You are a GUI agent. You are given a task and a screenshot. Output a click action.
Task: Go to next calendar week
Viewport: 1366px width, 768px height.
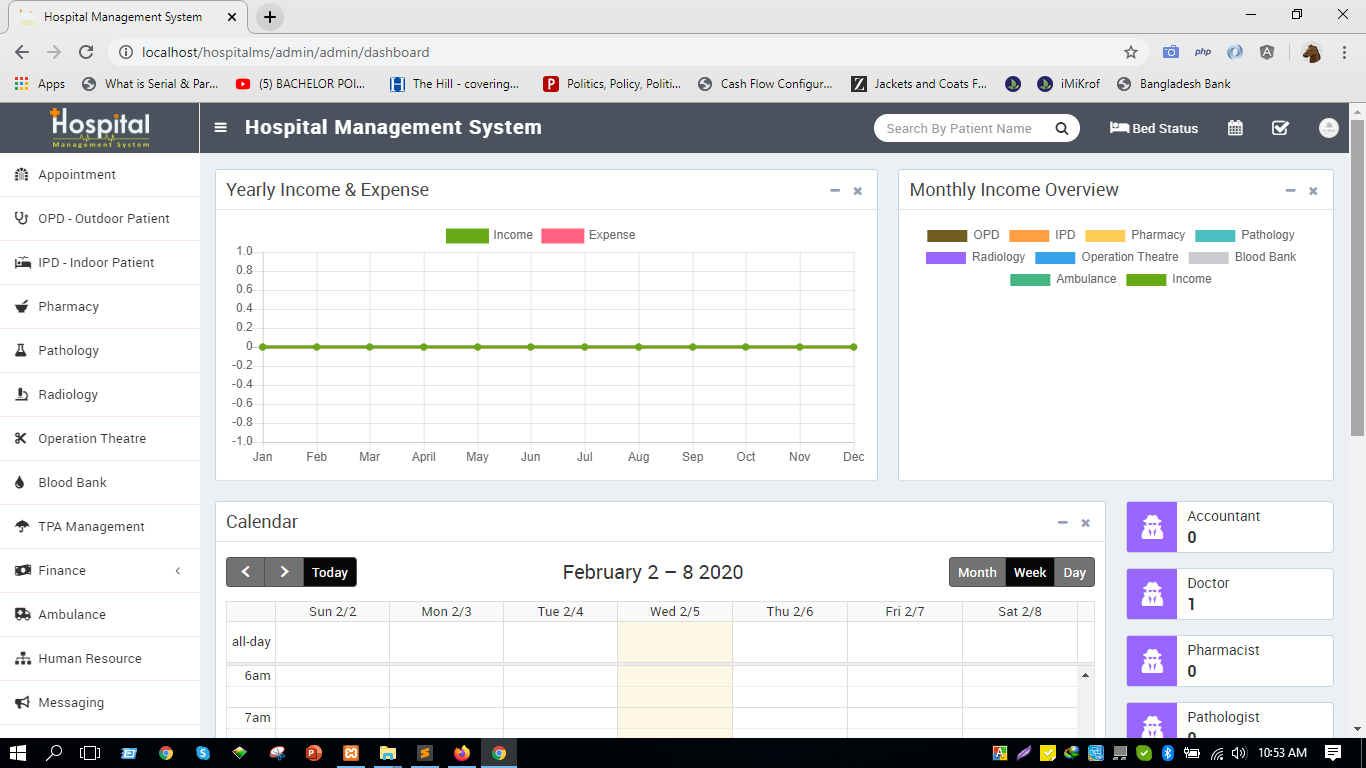coord(284,572)
